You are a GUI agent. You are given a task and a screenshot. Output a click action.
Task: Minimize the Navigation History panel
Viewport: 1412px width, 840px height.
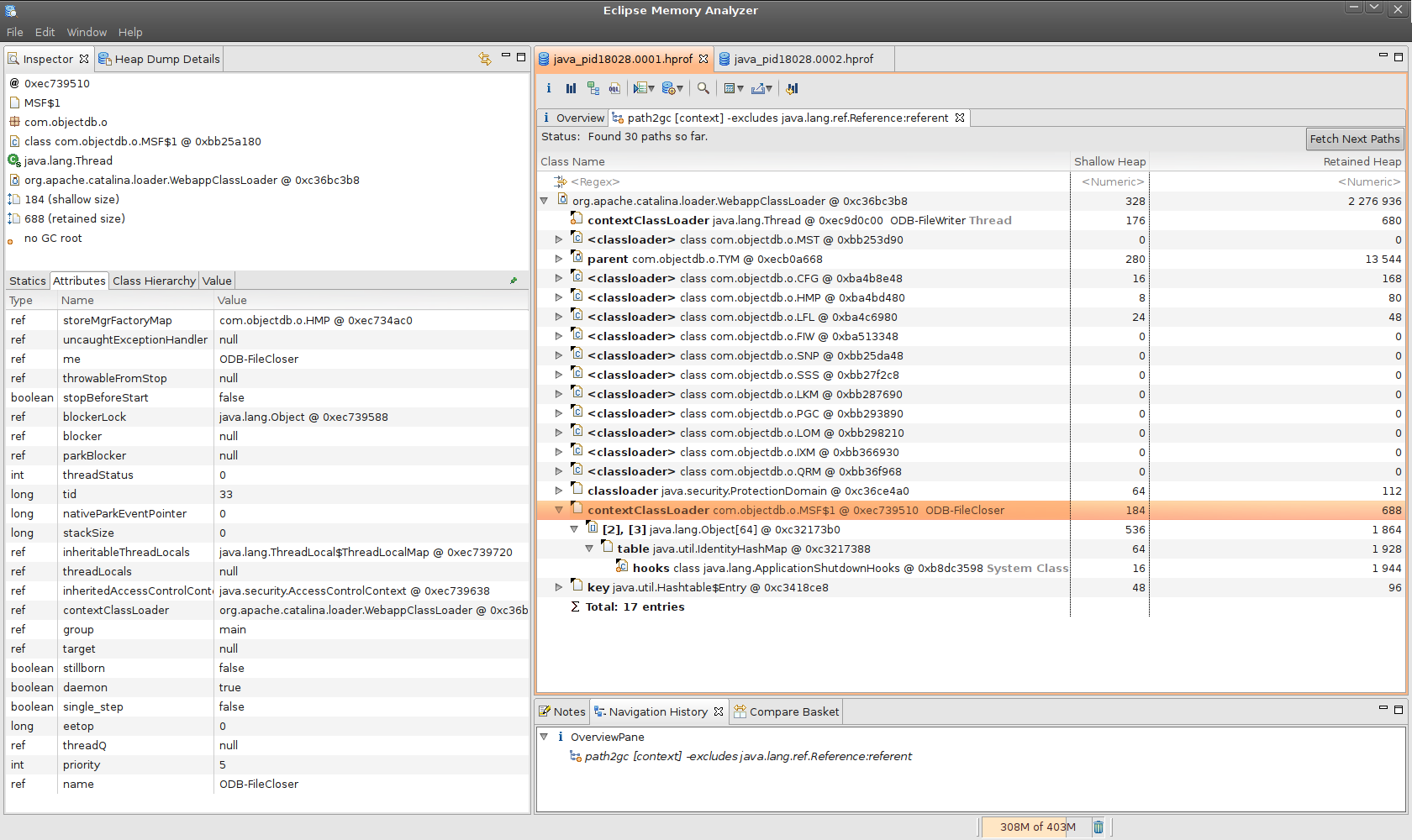coord(1383,708)
